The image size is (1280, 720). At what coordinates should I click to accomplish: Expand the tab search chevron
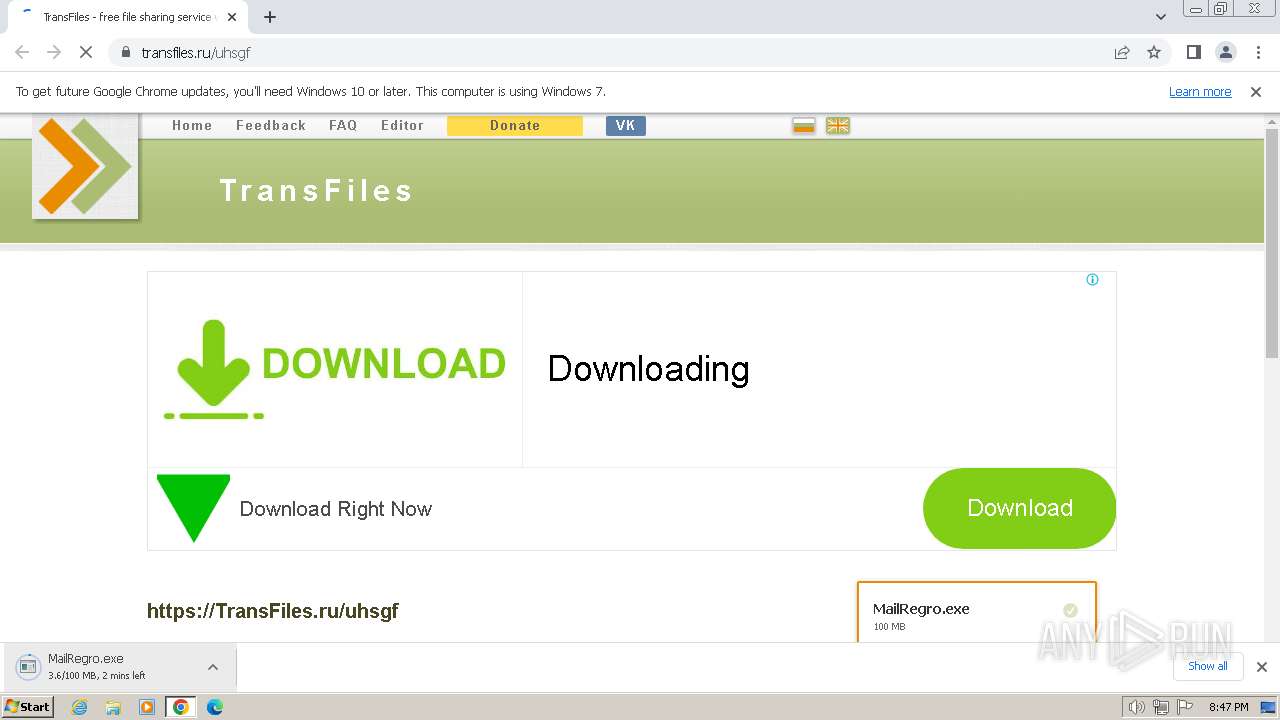[x=1161, y=17]
